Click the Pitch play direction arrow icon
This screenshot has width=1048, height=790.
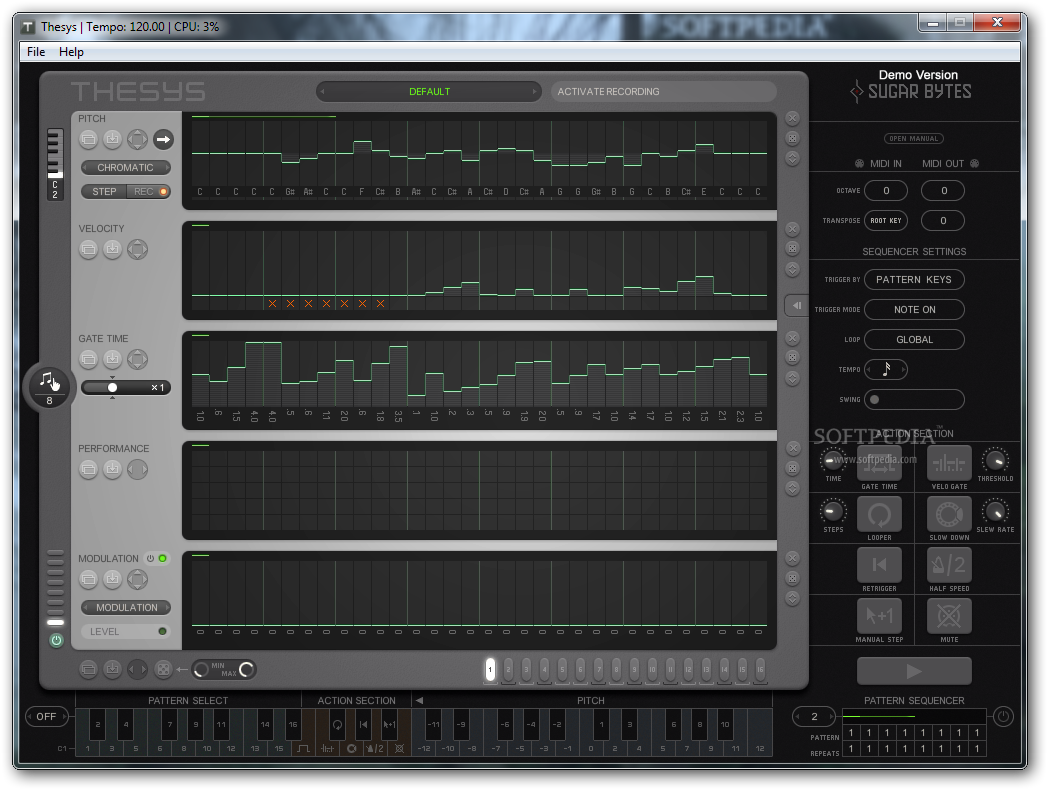[x=163, y=140]
